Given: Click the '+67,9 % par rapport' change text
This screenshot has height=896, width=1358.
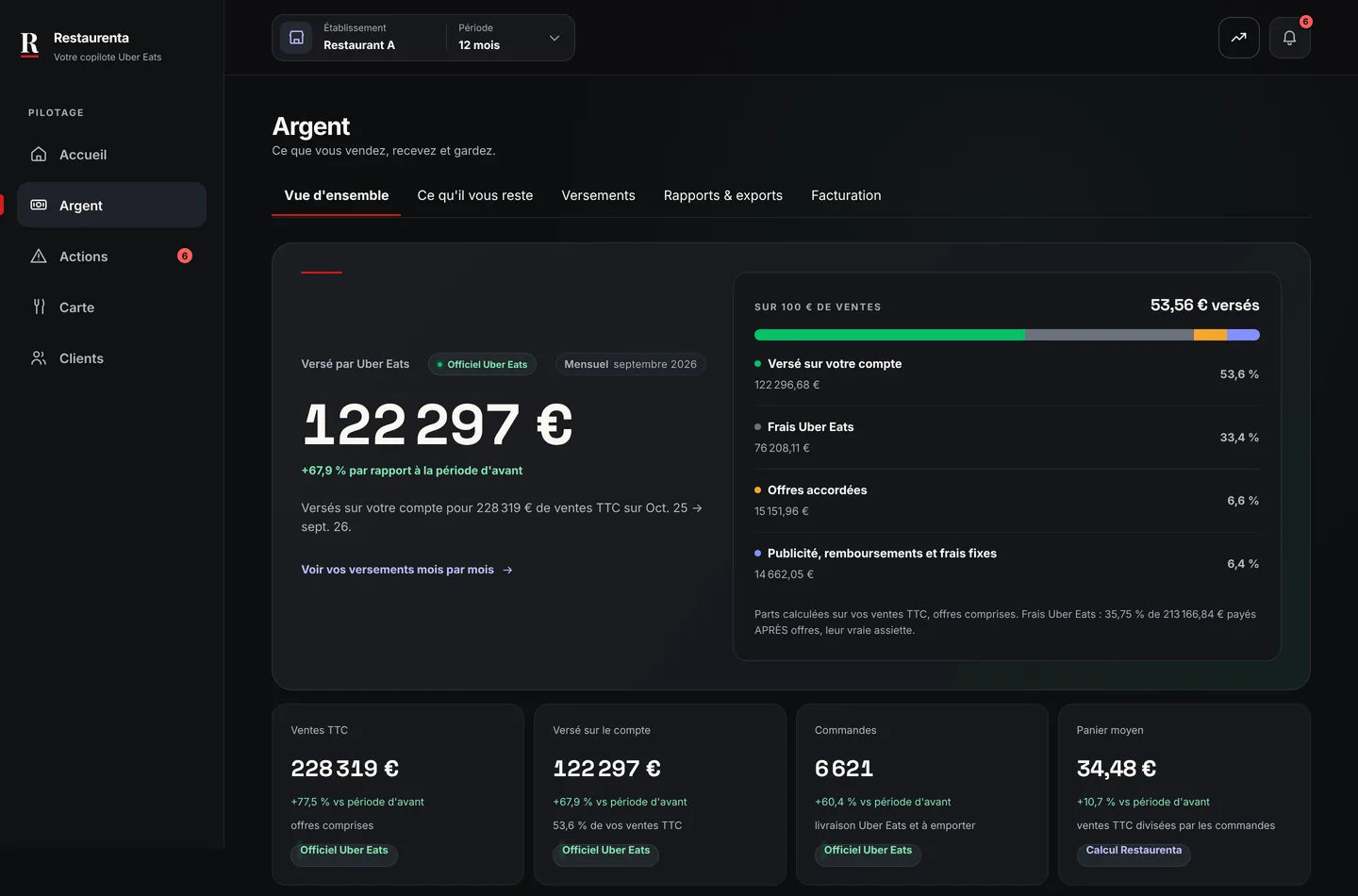Looking at the screenshot, I should point(411,470).
